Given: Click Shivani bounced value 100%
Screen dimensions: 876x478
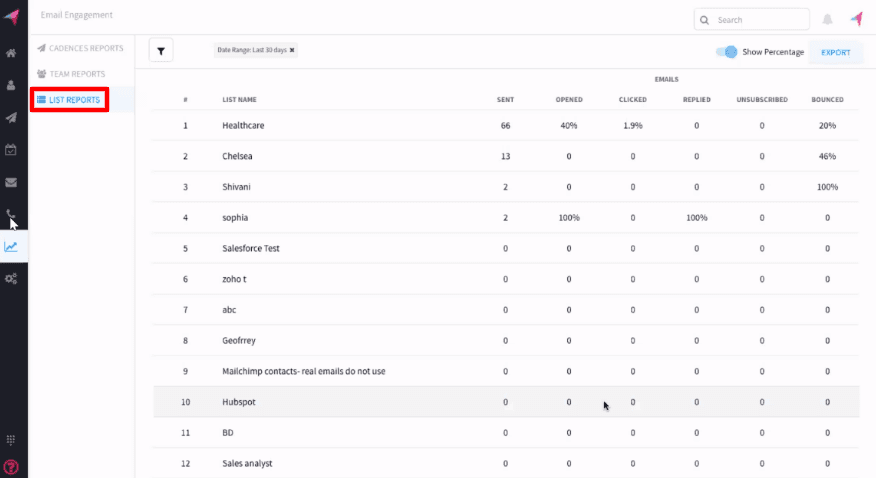Looking at the screenshot, I should [827, 187].
